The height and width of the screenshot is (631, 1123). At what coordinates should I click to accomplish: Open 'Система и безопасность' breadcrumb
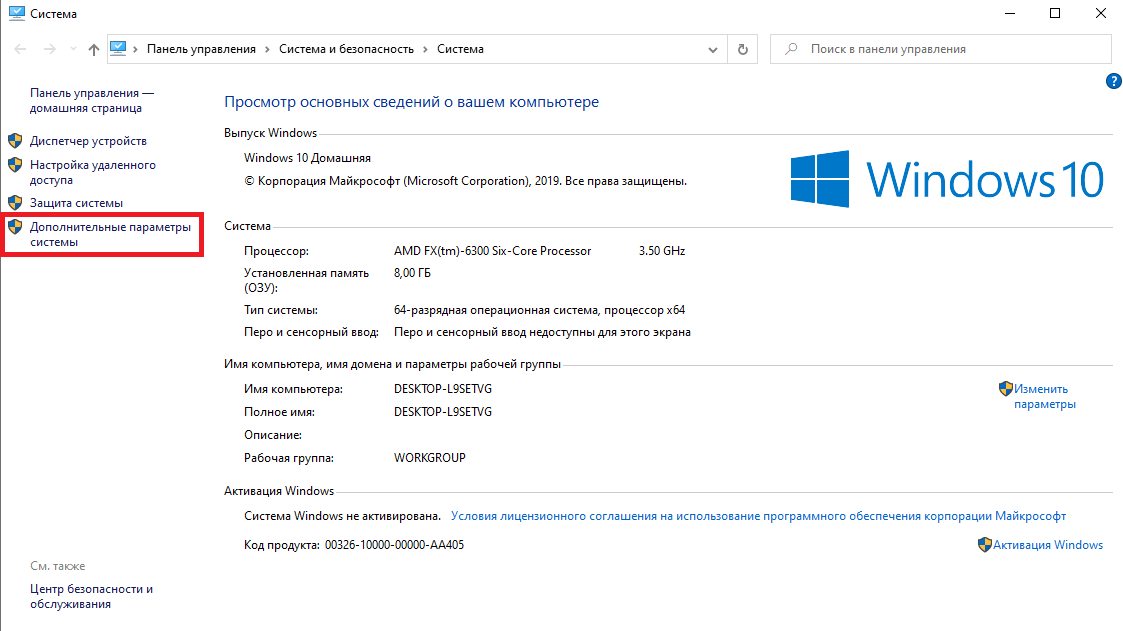coord(346,49)
